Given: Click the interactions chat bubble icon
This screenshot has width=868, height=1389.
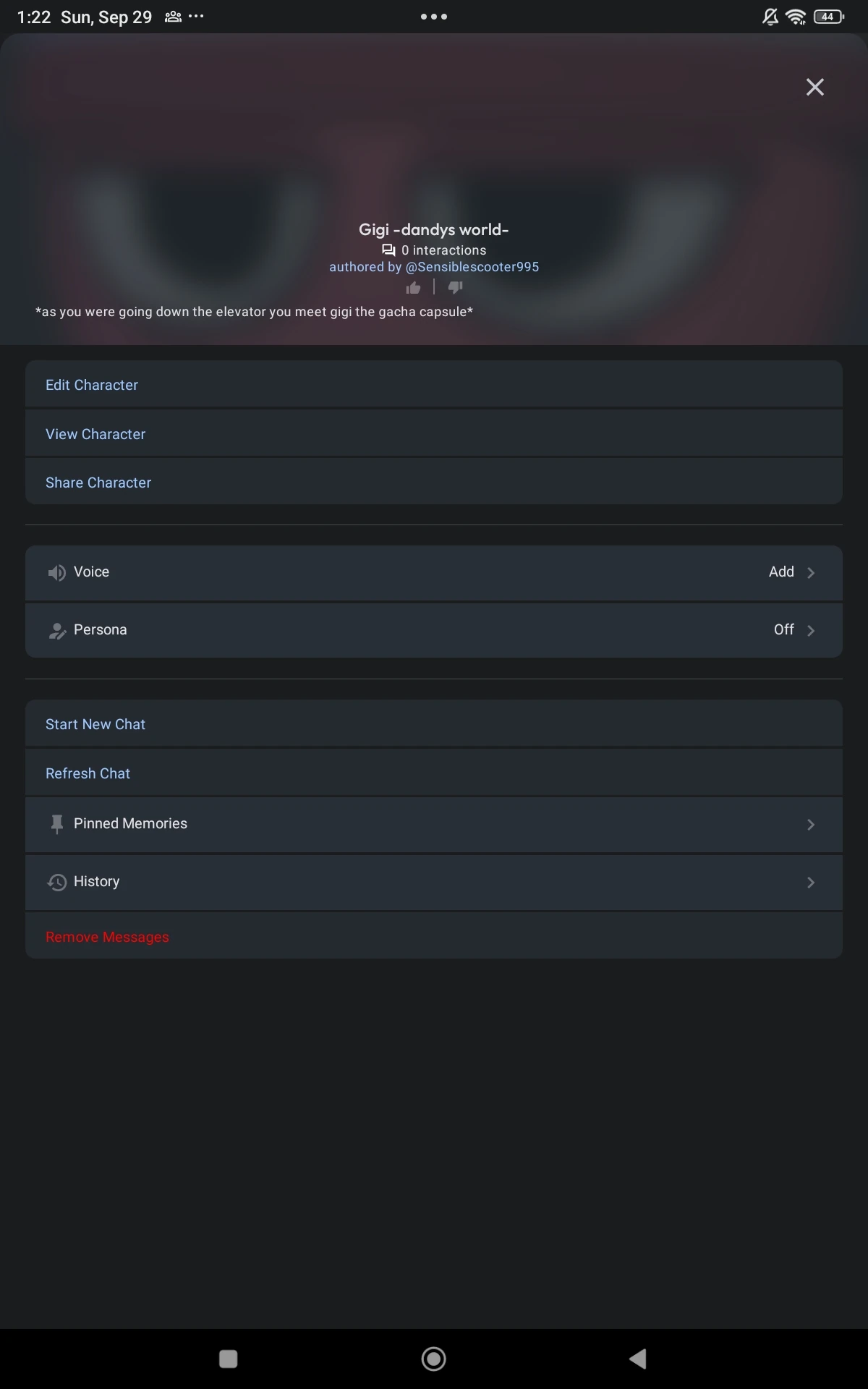Looking at the screenshot, I should click(x=390, y=250).
